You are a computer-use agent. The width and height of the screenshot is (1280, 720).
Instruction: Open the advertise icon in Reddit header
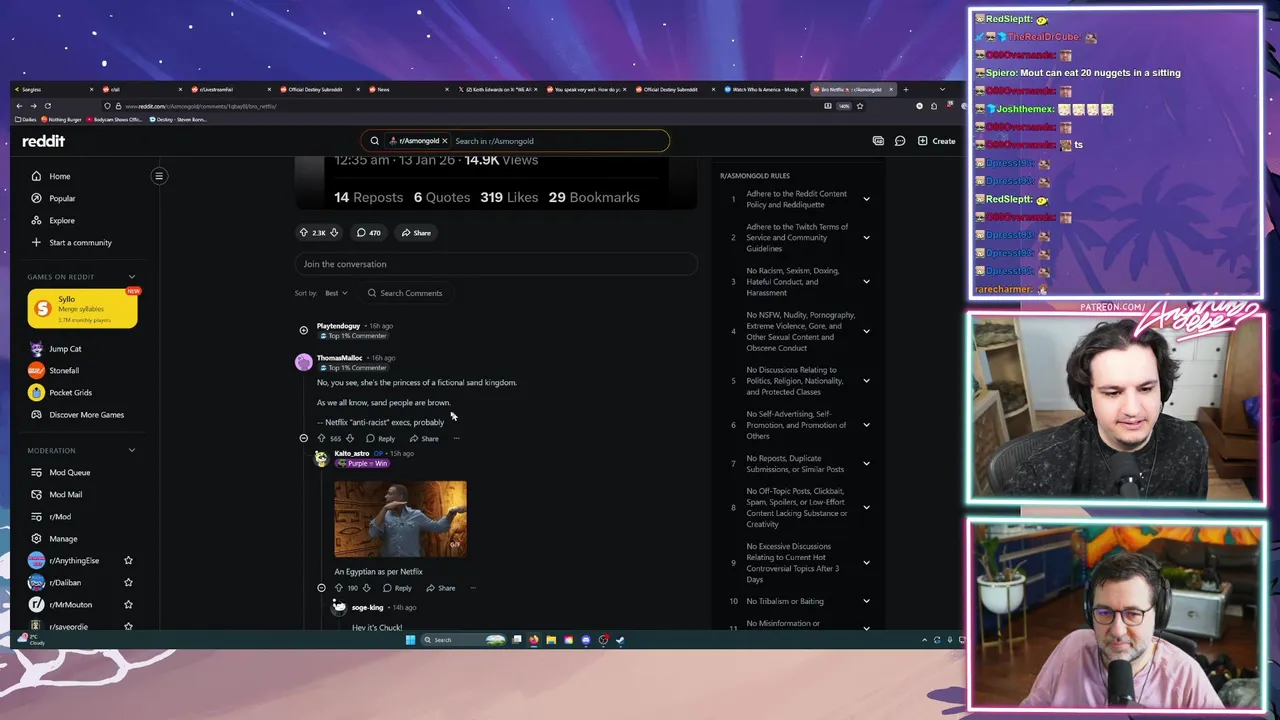click(x=877, y=141)
